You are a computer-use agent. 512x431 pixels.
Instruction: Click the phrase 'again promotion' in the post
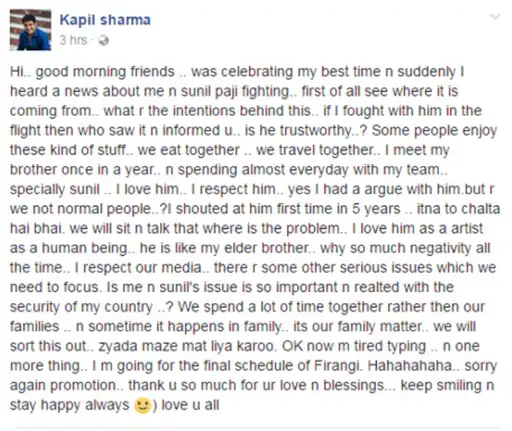[63, 386]
